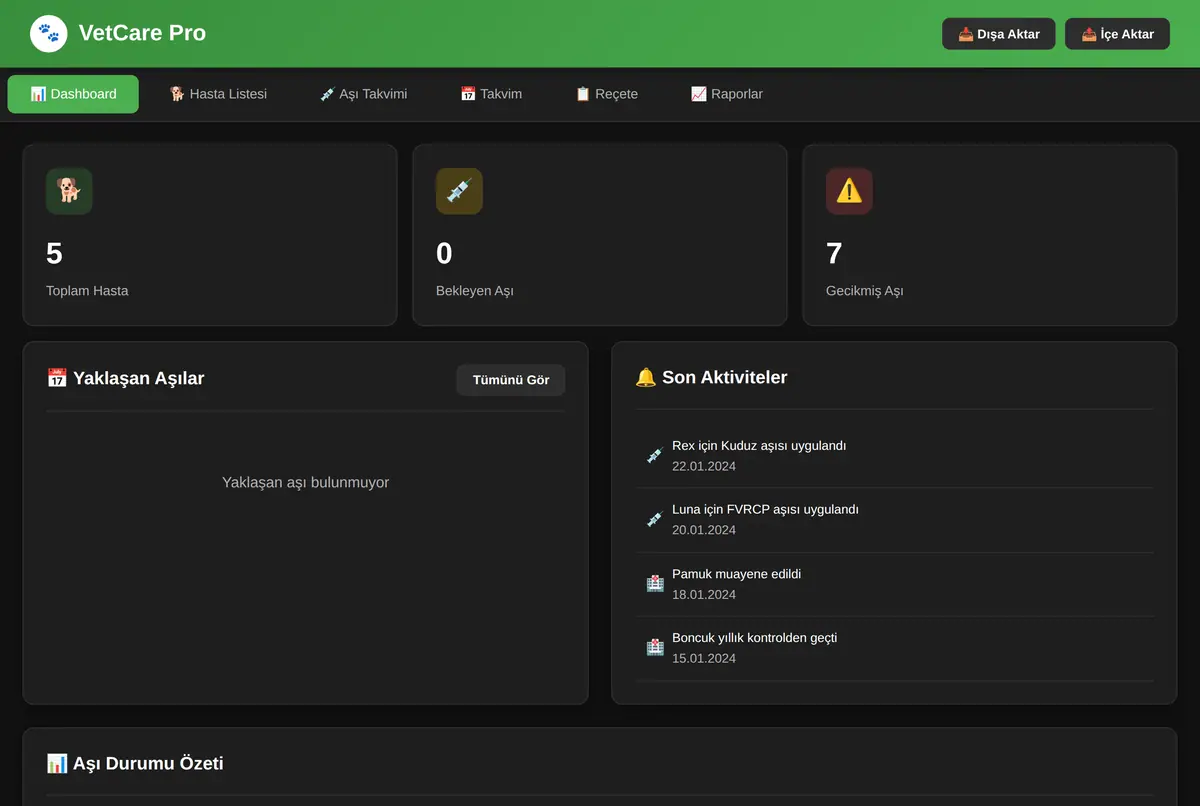1200x806 pixels.
Task: Click the syringe icon on the Bekleyen Aşı card
Action: (x=459, y=191)
